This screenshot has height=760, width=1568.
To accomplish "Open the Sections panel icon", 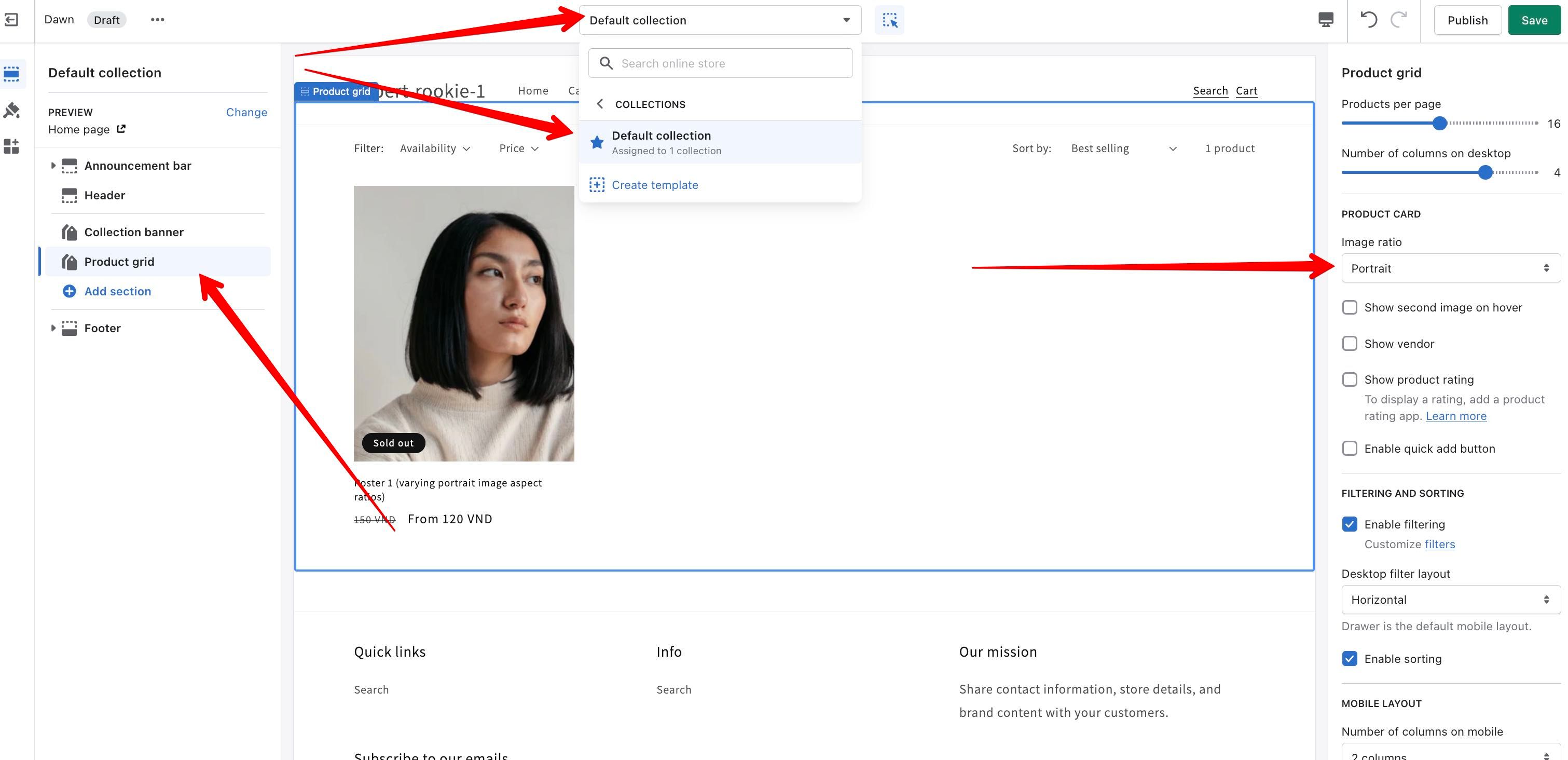I will click(11, 74).
